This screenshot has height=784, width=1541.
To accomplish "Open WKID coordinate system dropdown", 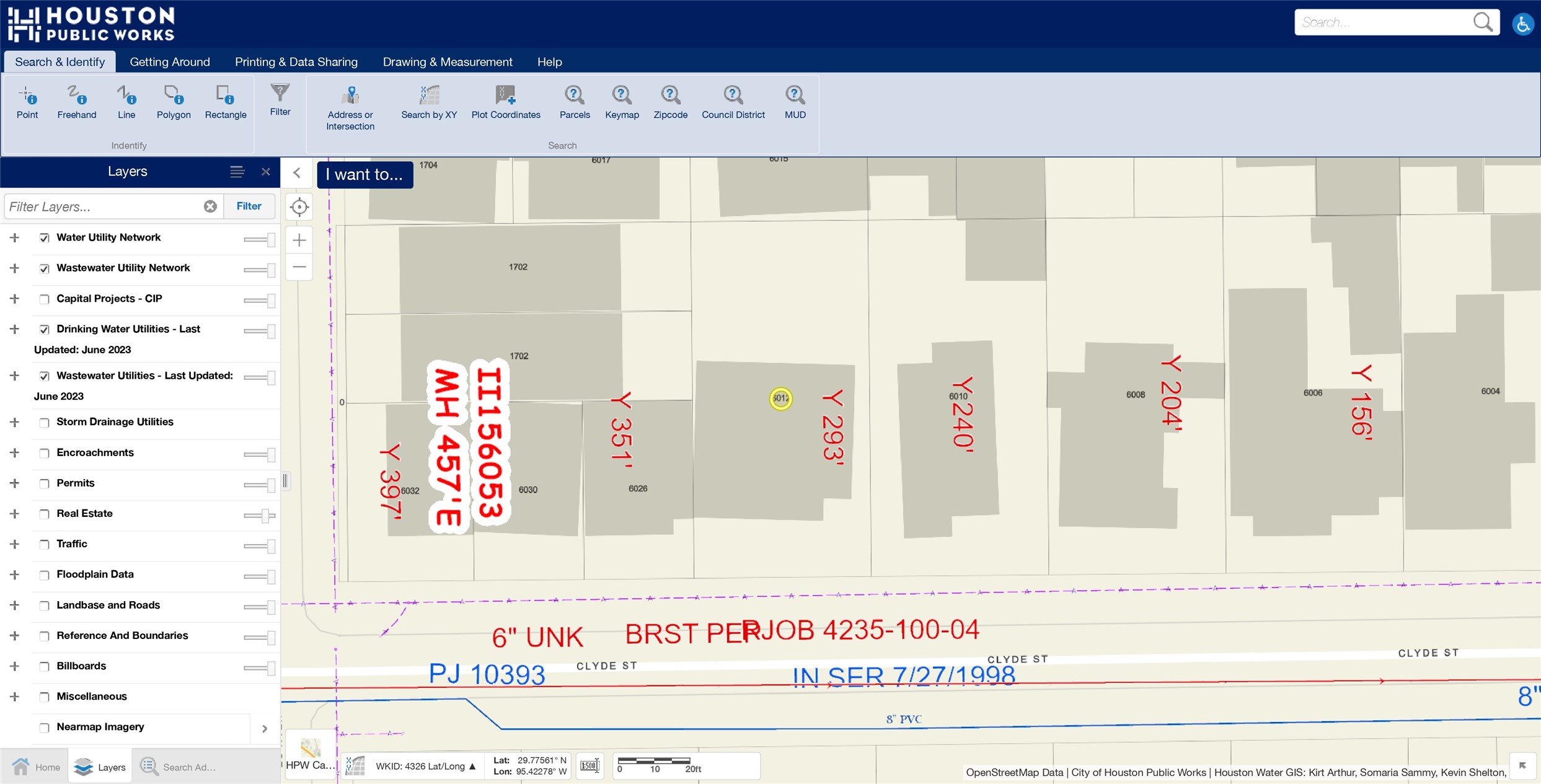I will [425, 766].
